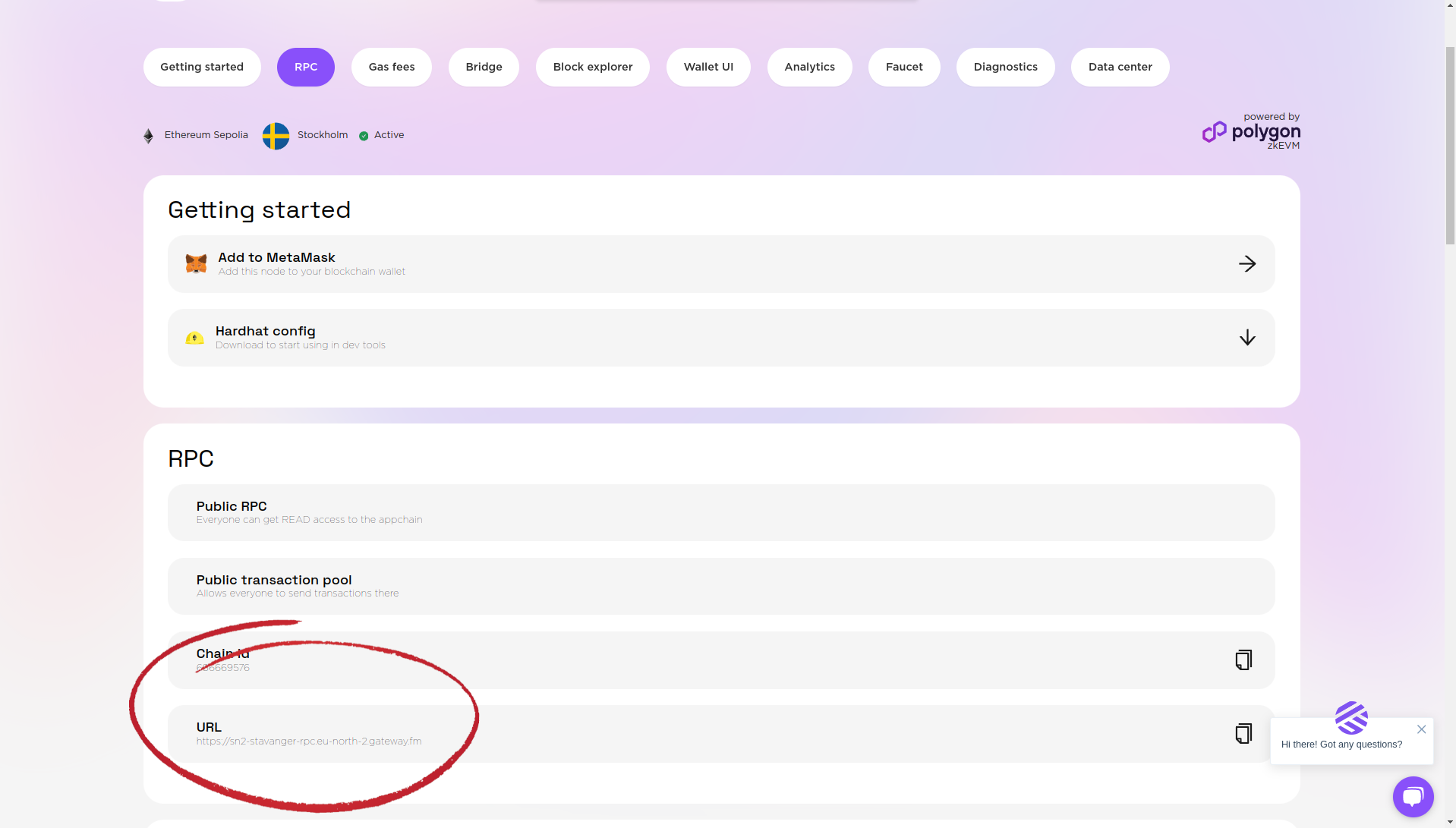Copy the RPC URL

coord(1243,734)
